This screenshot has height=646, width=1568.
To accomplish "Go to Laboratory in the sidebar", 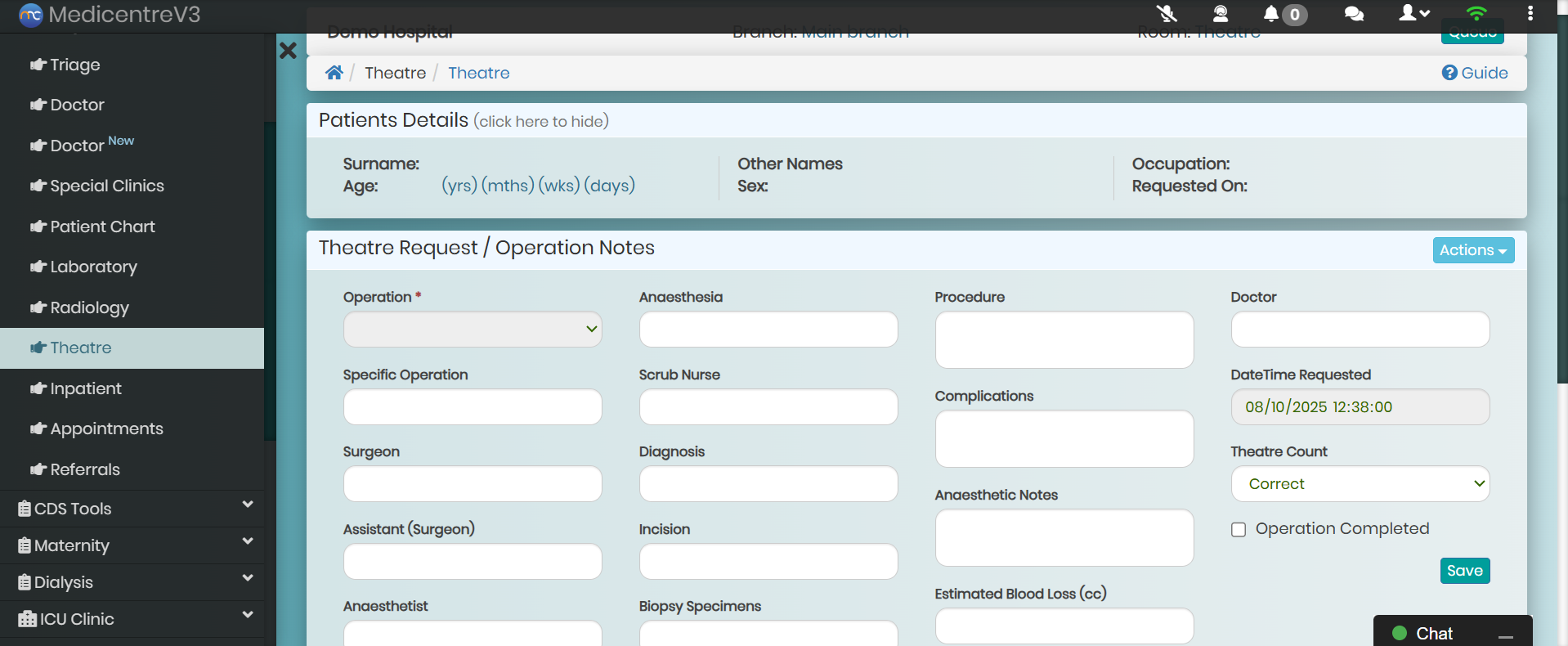I will pos(93,267).
